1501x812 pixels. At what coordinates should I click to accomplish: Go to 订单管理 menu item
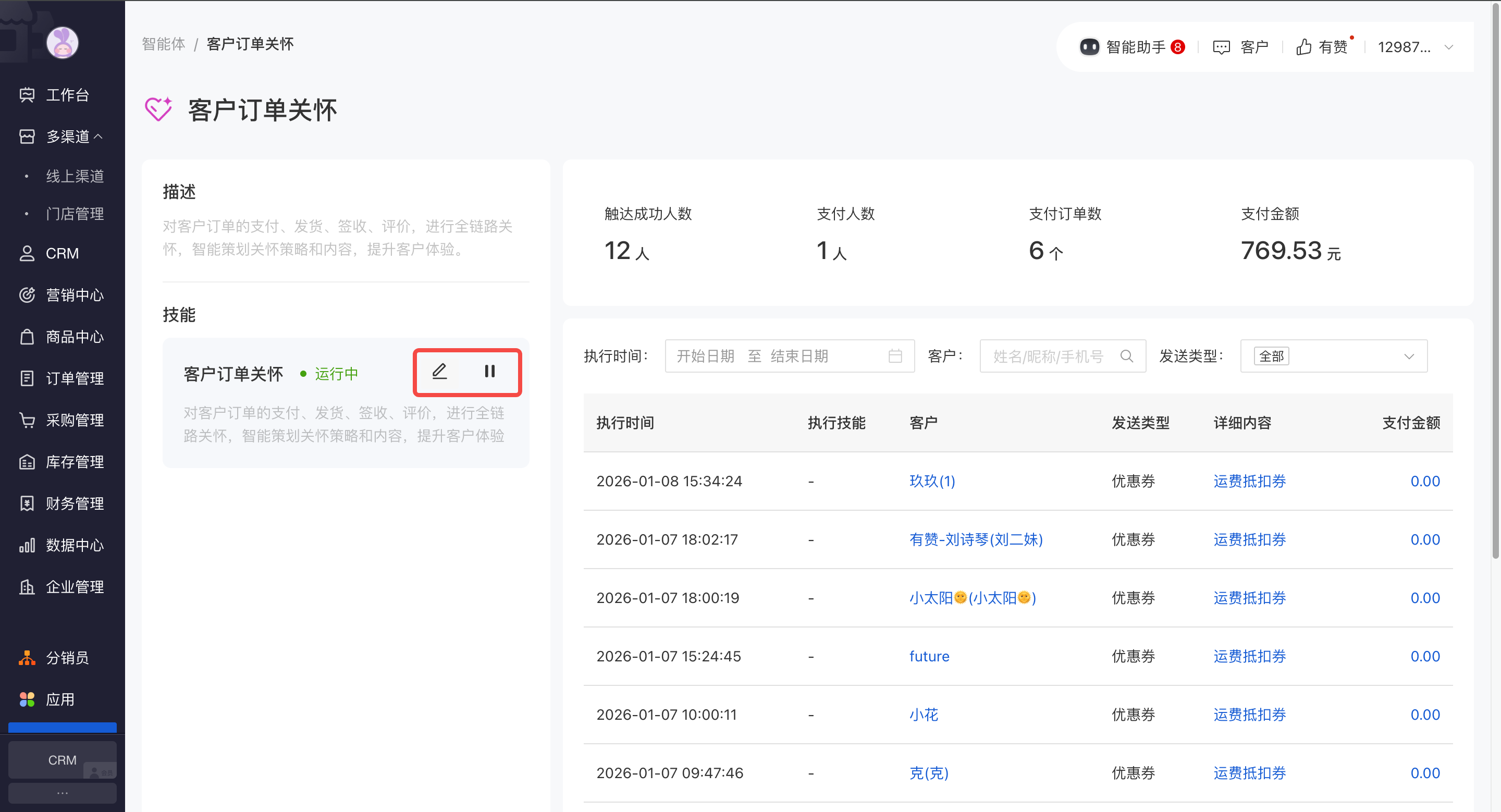(74, 378)
